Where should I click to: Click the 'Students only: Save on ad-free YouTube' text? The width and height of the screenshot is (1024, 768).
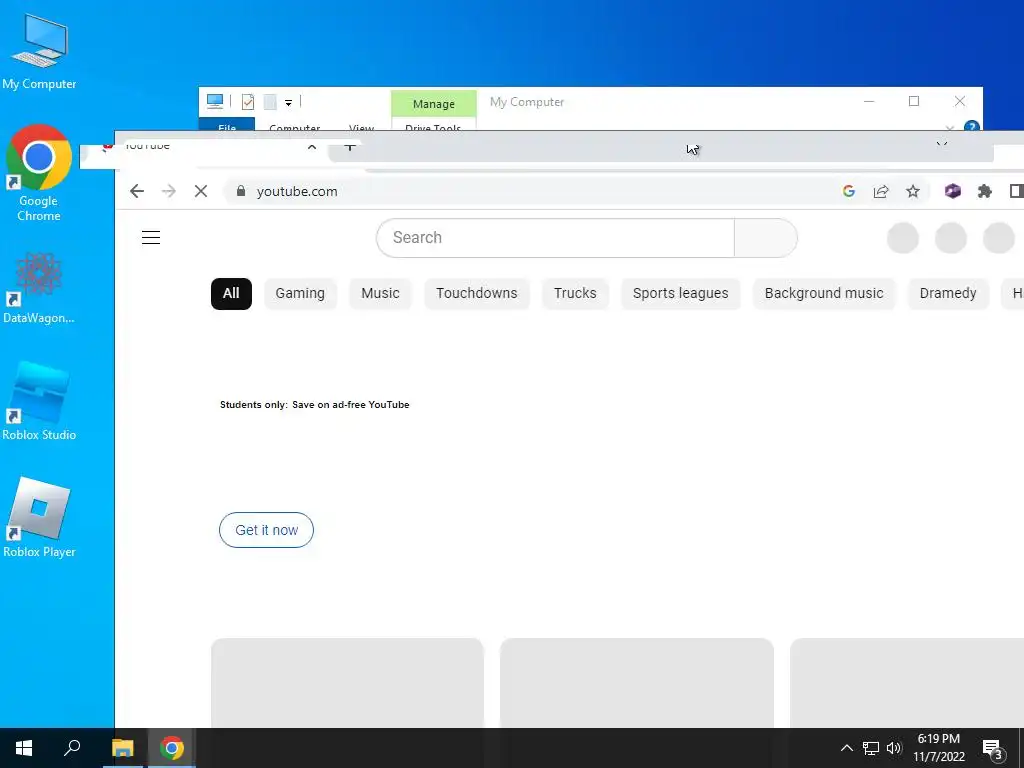pos(315,405)
